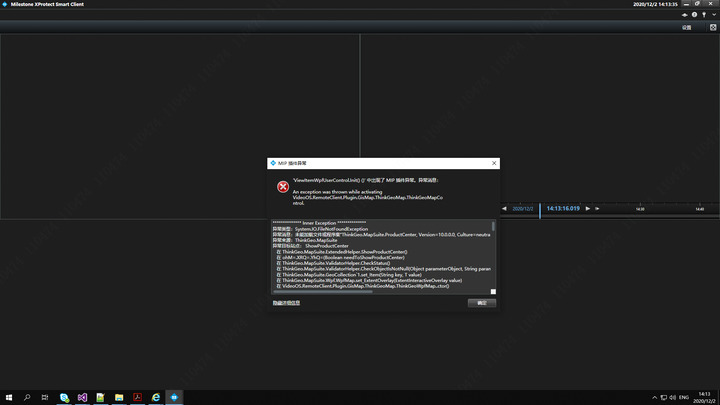The width and height of the screenshot is (720, 405).
Task: Click the 14:13:16.019 timestamp field
Action: pos(563,209)
